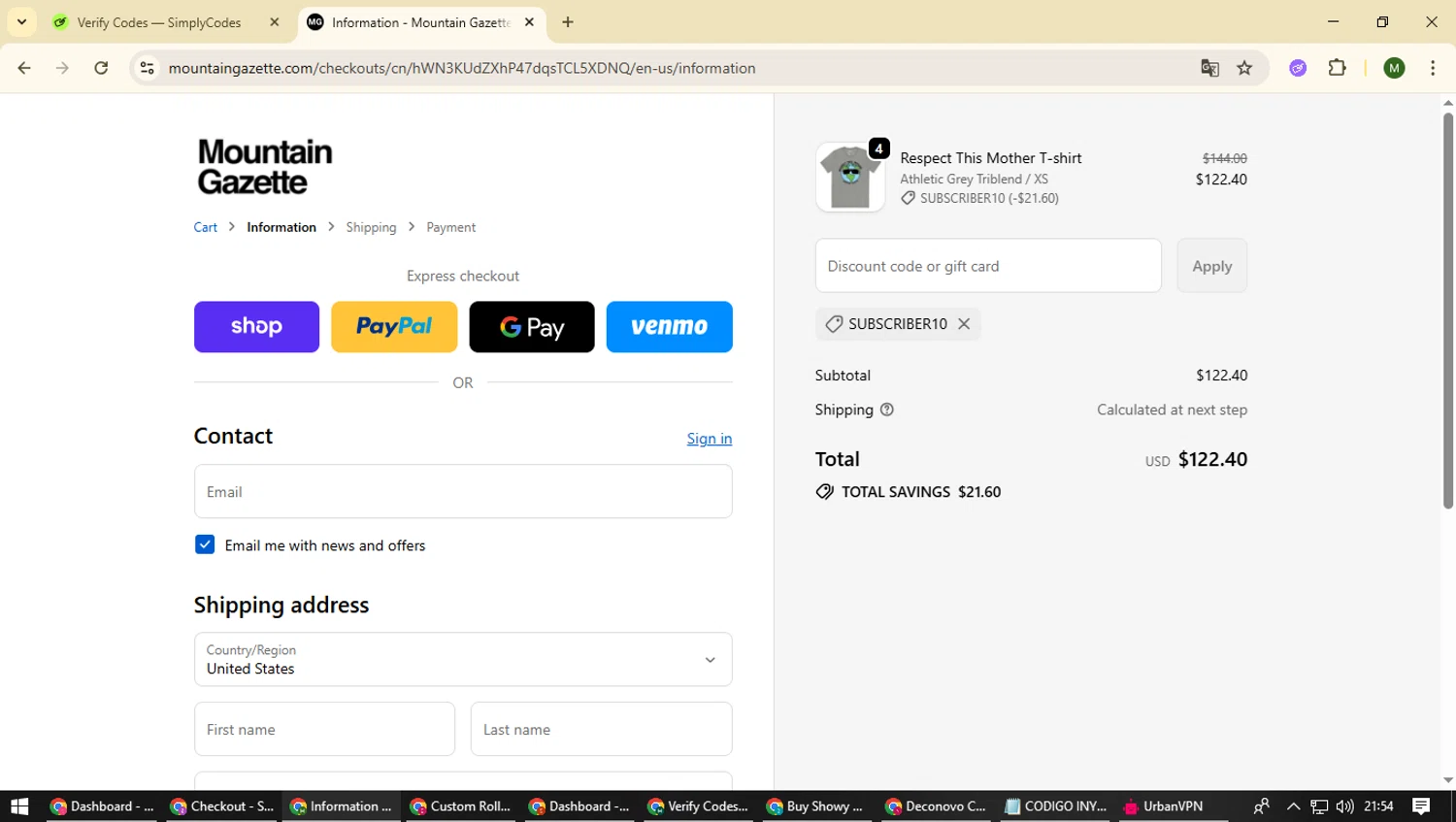Click the Mountain Gazette logo

(x=265, y=167)
